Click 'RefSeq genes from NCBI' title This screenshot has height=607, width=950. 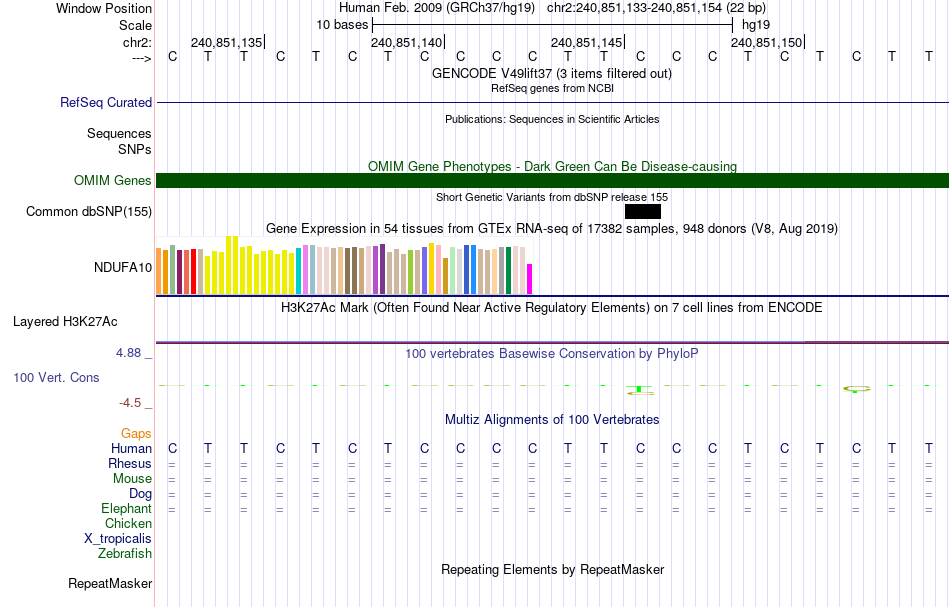[x=552, y=88]
